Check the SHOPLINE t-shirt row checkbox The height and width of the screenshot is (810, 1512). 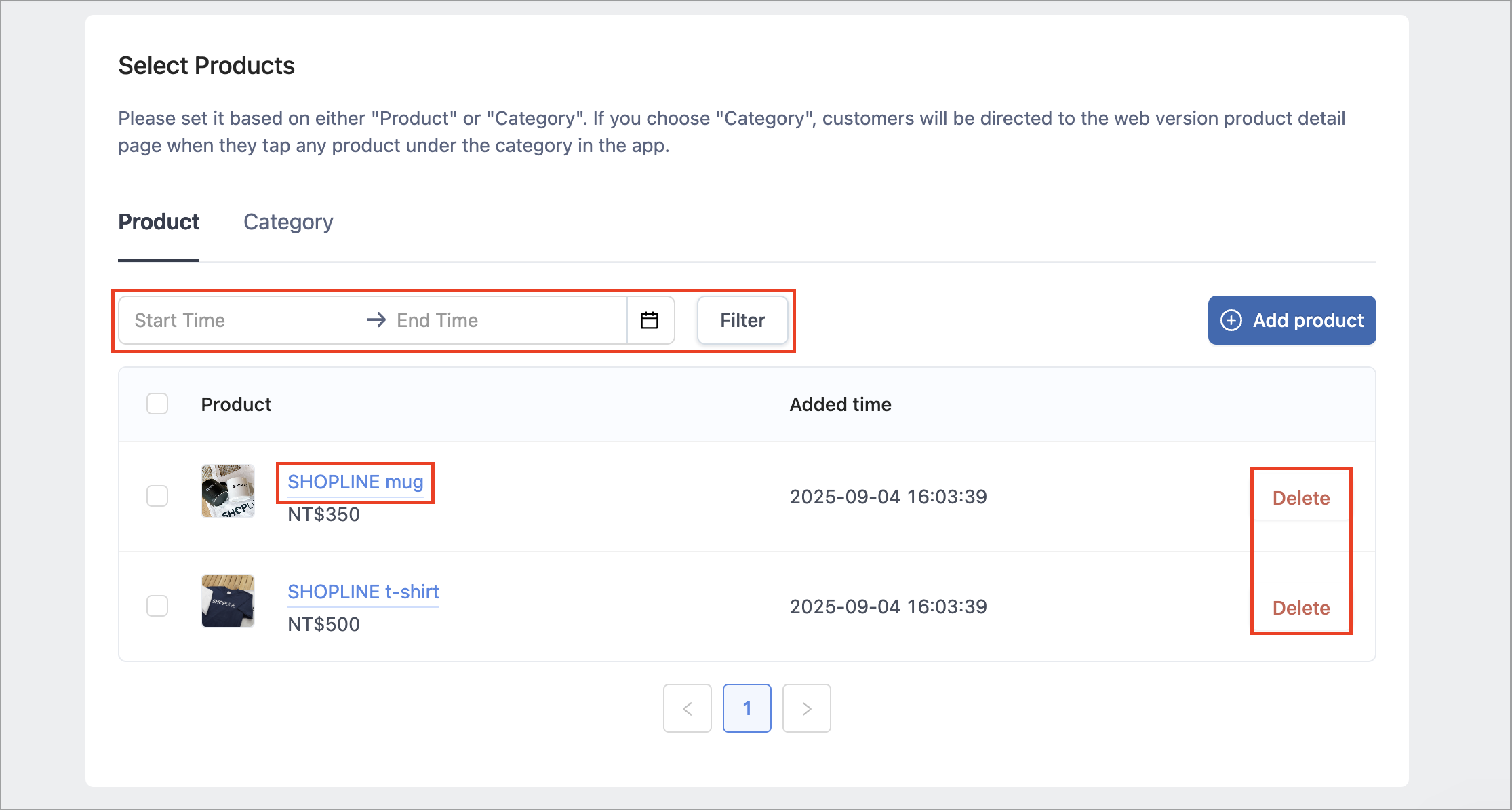[157, 606]
